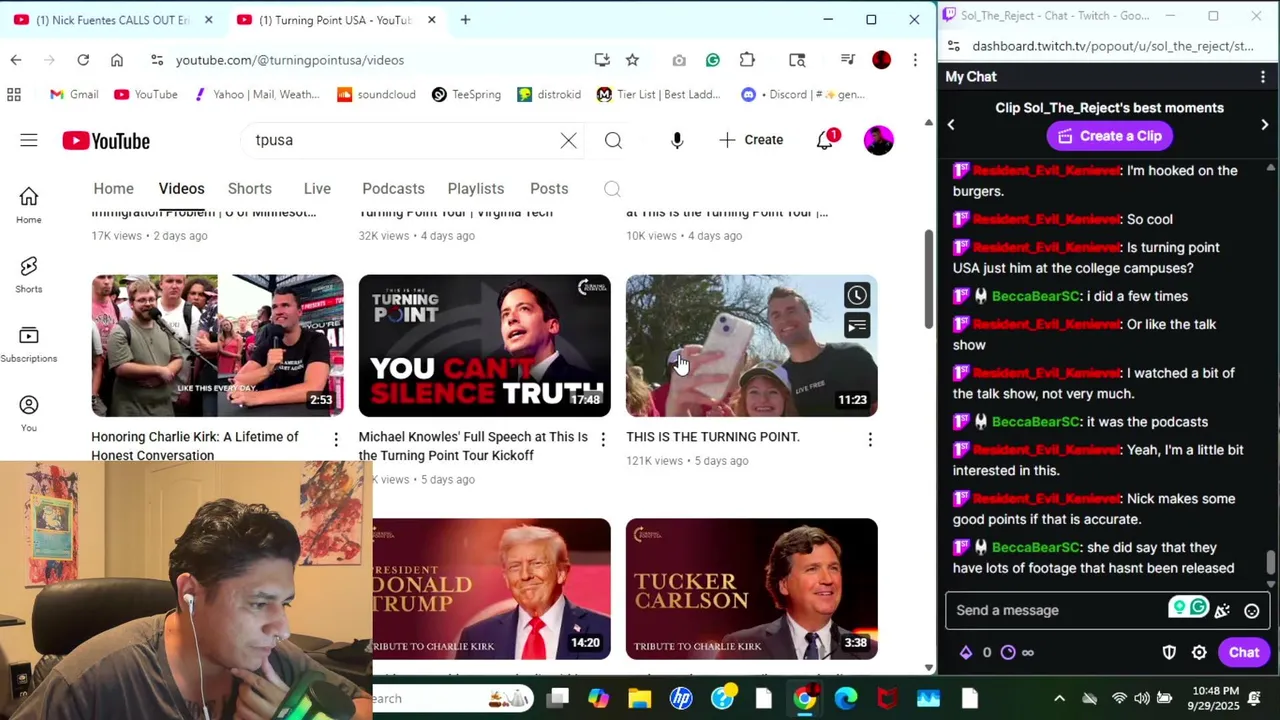
Task: Install the page as app icon
Action: click(x=602, y=60)
